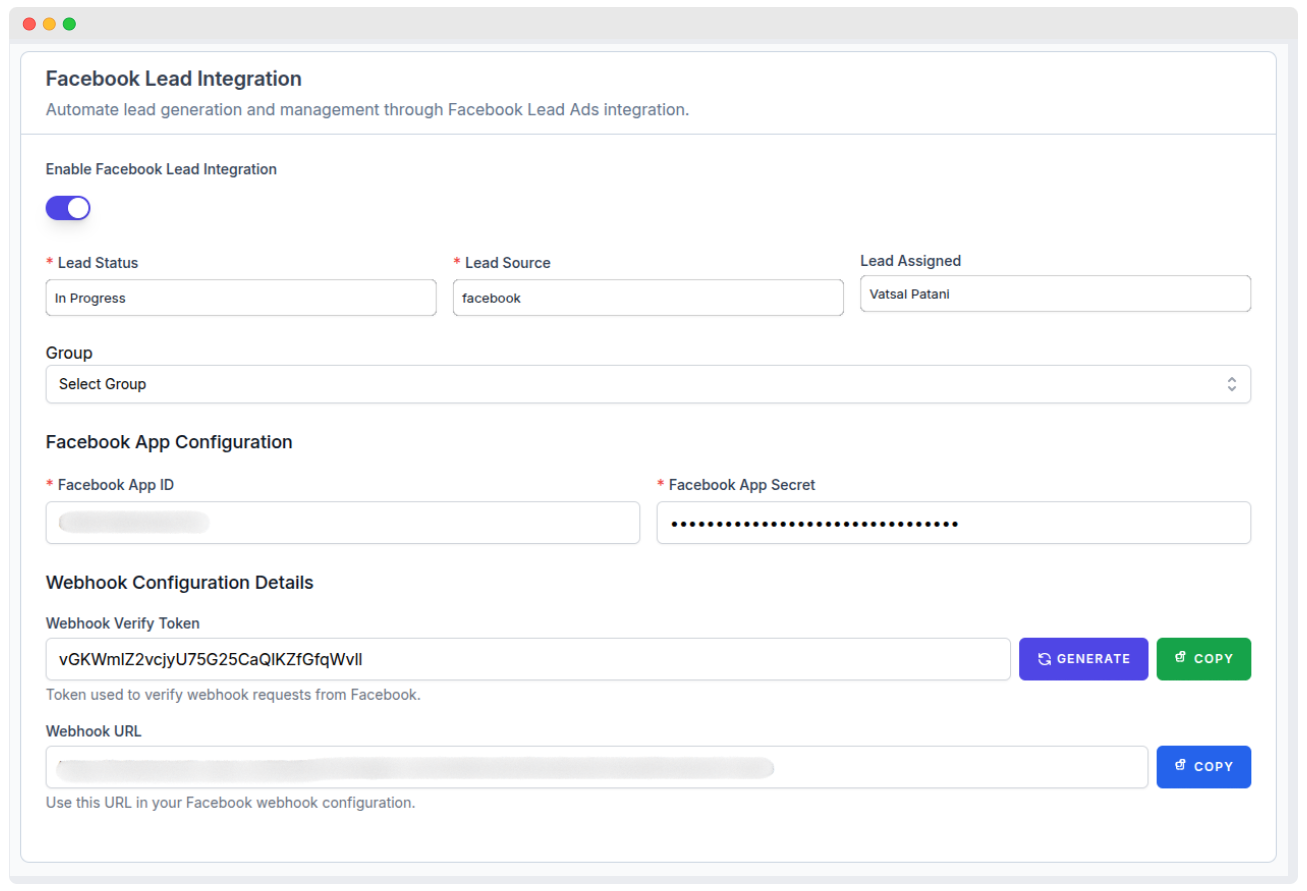1307x891 pixels.
Task: Open the Lead Source field
Action: (648, 298)
